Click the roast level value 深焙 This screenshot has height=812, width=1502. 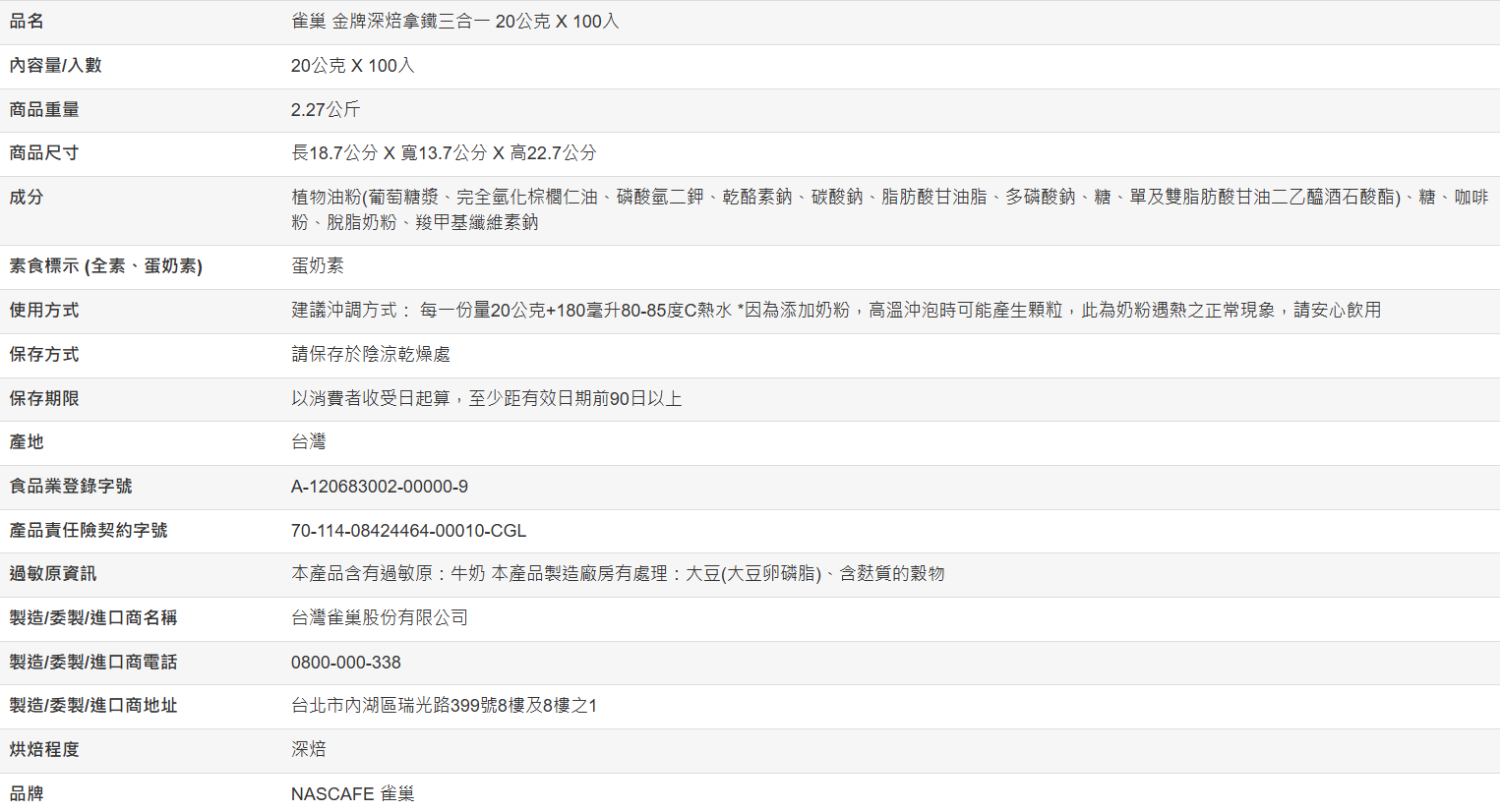pos(308,750)
